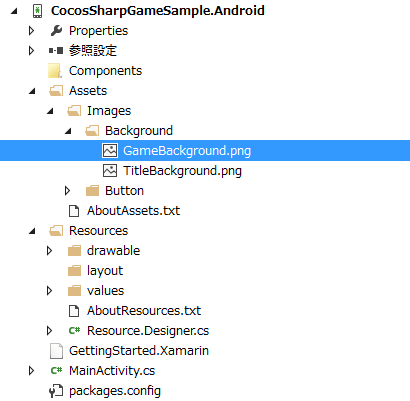Select GettingStarted.Xamarin file
410x401 pixels.
tap(139, 351)
